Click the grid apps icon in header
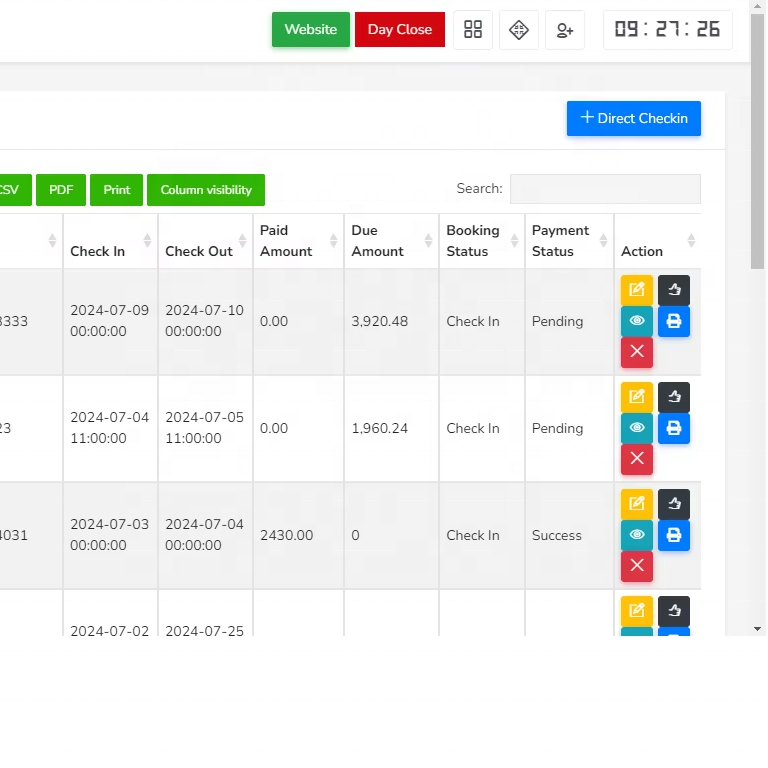768x768 pixels. [473, 30]
